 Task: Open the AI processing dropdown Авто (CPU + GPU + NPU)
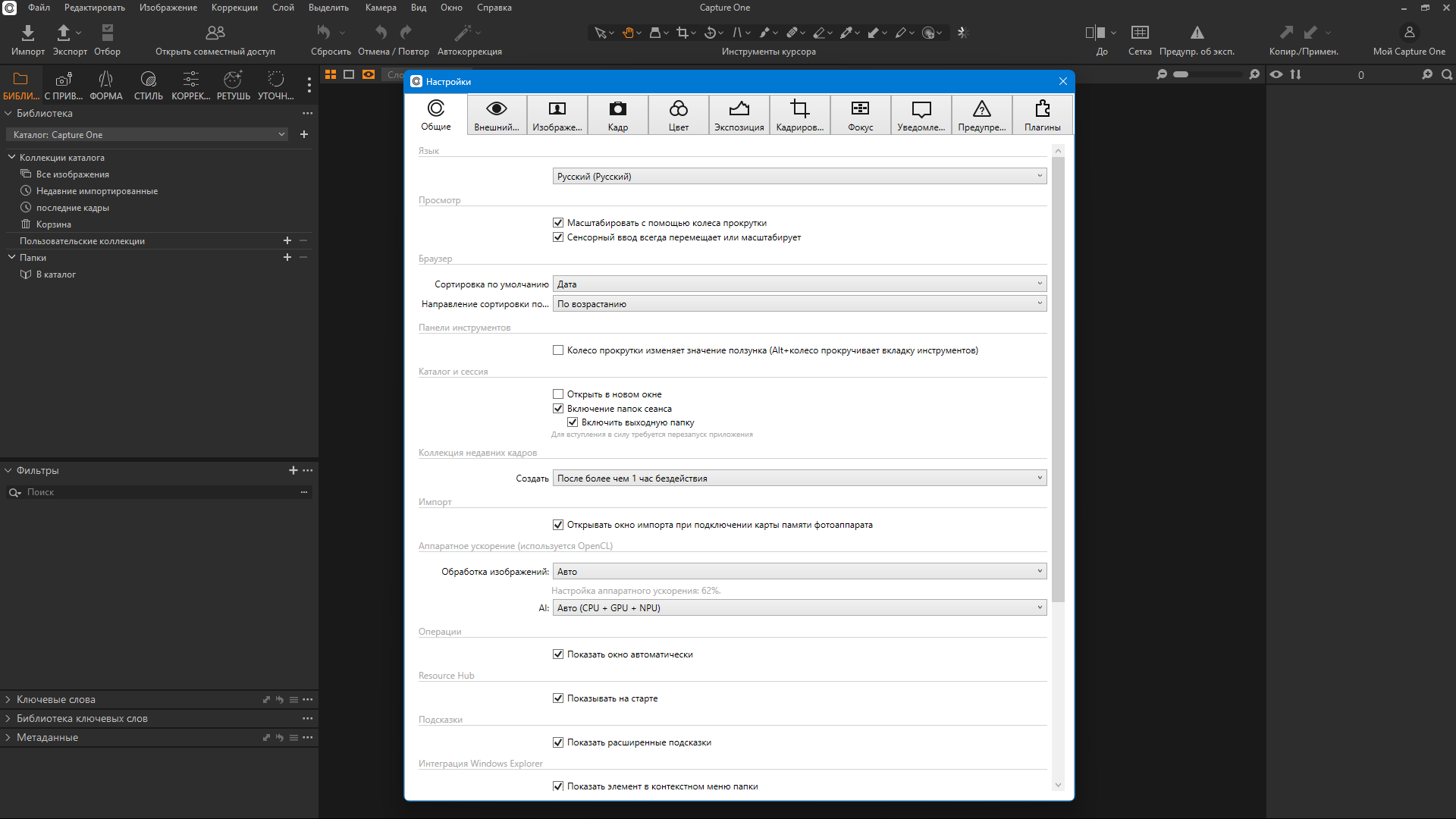(x=799, y=608)
